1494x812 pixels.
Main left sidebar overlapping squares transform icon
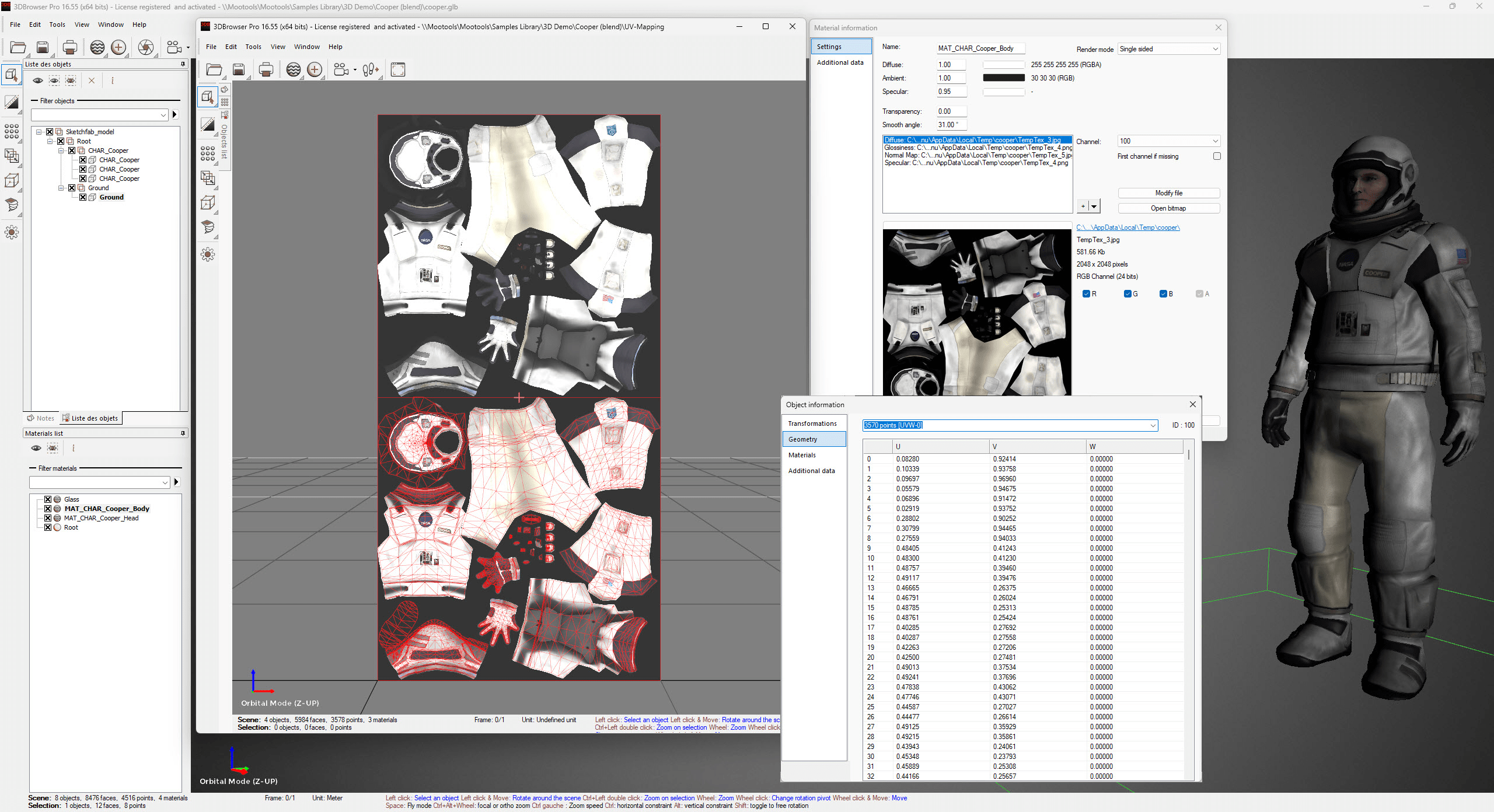click(12, 156)
